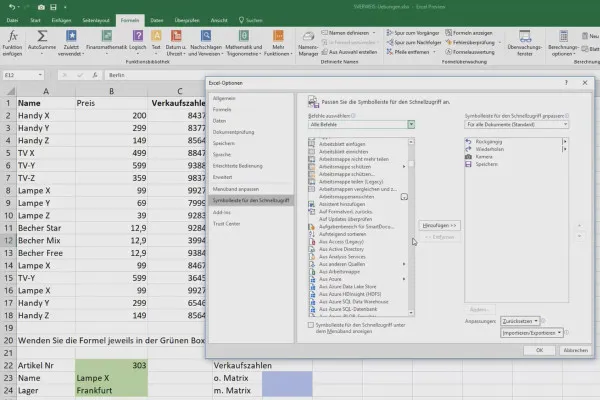The width and height of the screenshot is (600, 400).
Task: Switch to the Einfügen ribbon tab
Action: [x=61, y=20]
